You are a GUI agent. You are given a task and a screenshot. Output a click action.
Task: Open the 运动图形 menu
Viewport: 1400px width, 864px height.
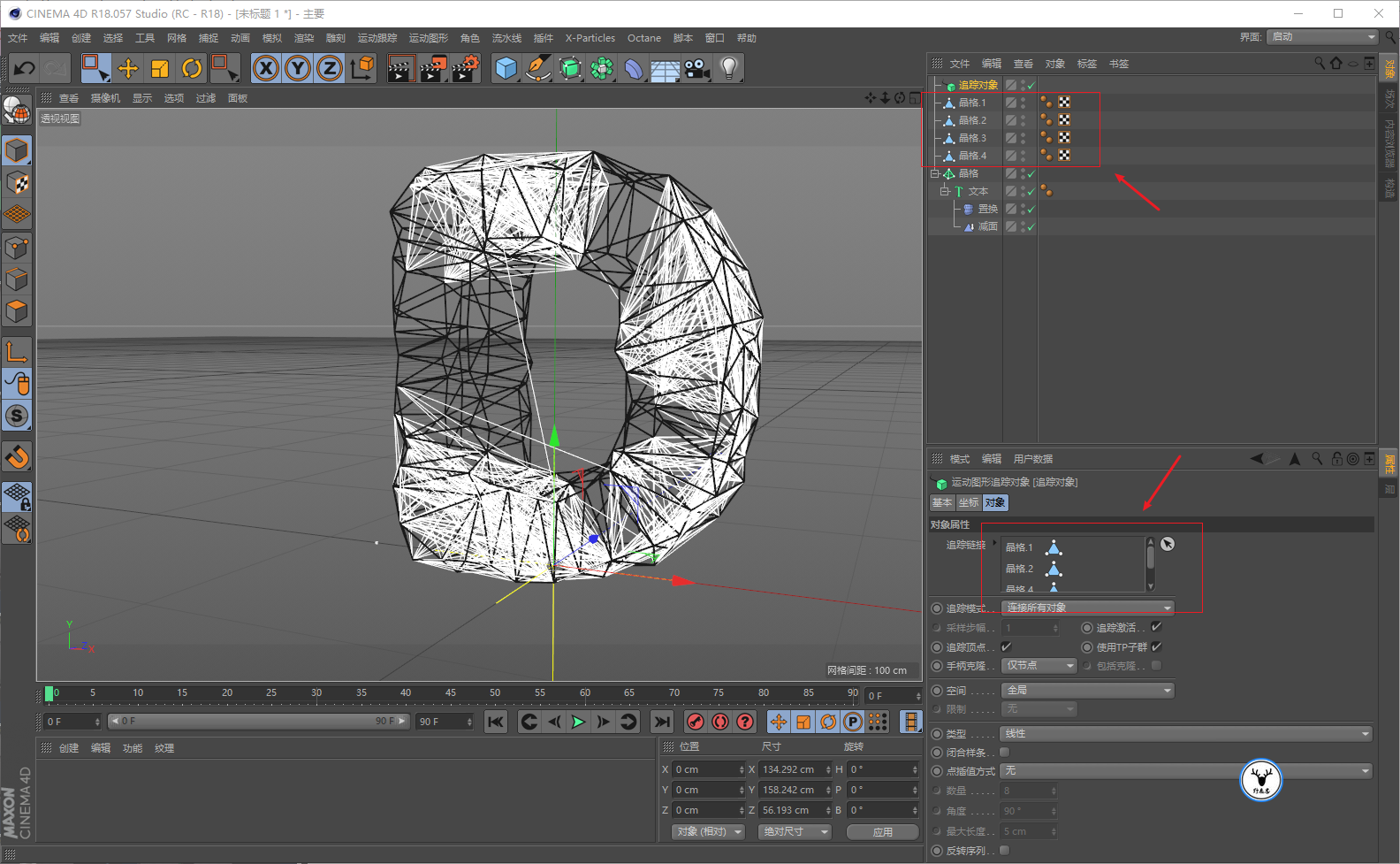point(428,38)
